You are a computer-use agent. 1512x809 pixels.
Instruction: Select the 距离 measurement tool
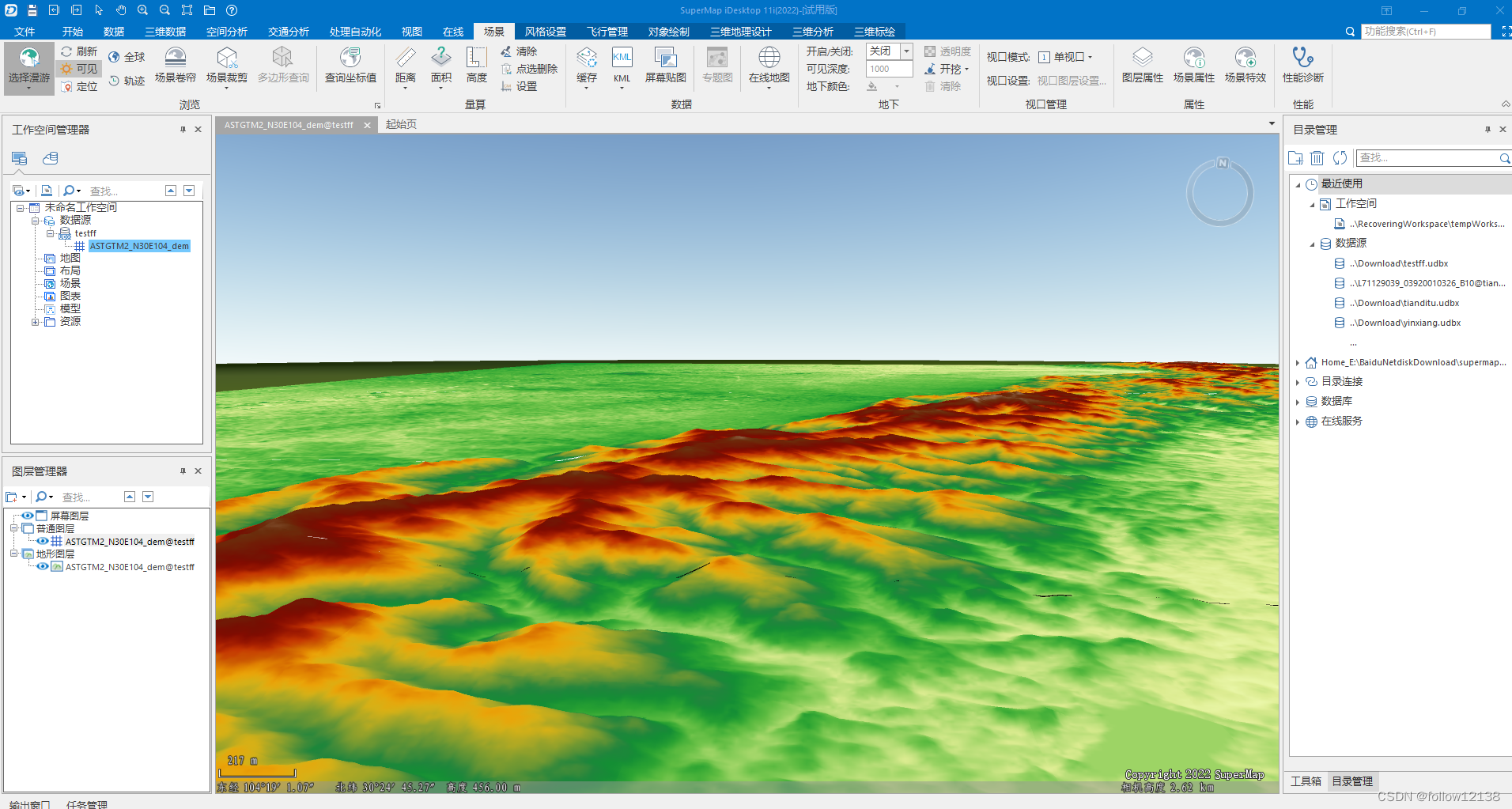click(x=405, y=66)
